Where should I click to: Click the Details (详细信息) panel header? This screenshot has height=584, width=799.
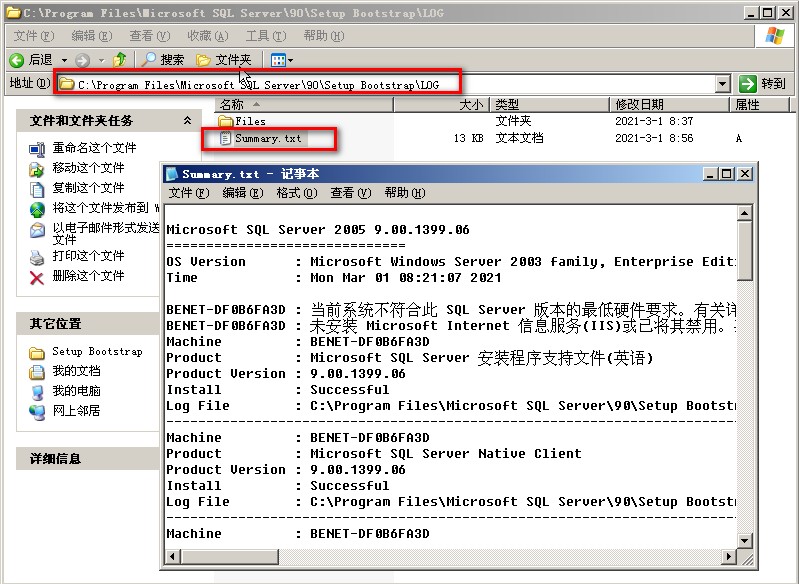click(x=88, y=459)
